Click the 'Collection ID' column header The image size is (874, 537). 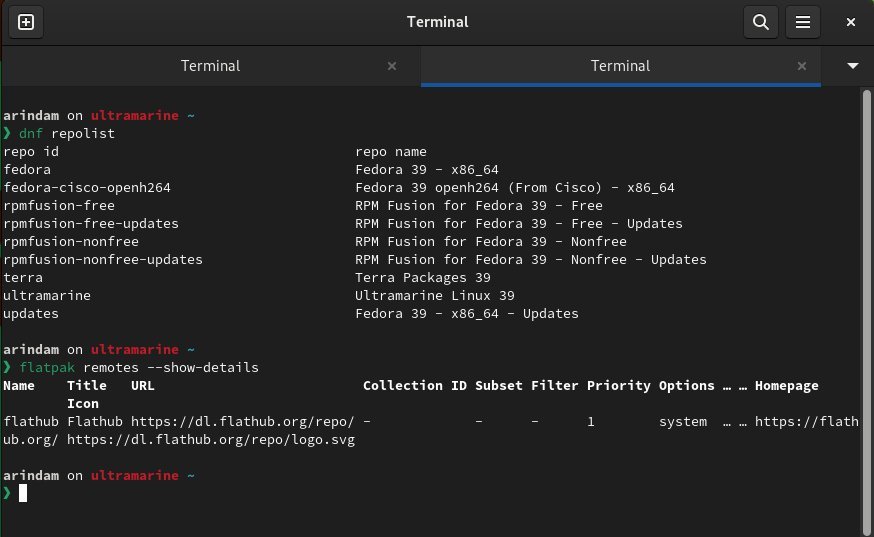coord(415,385)
